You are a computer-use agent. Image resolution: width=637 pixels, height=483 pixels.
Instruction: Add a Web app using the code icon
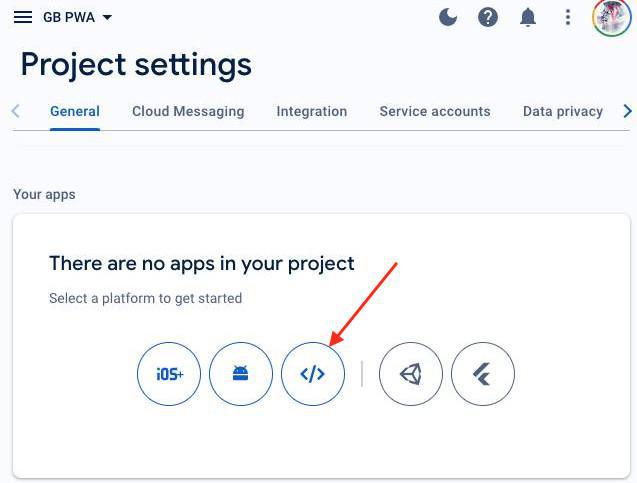tap(313, 374)
